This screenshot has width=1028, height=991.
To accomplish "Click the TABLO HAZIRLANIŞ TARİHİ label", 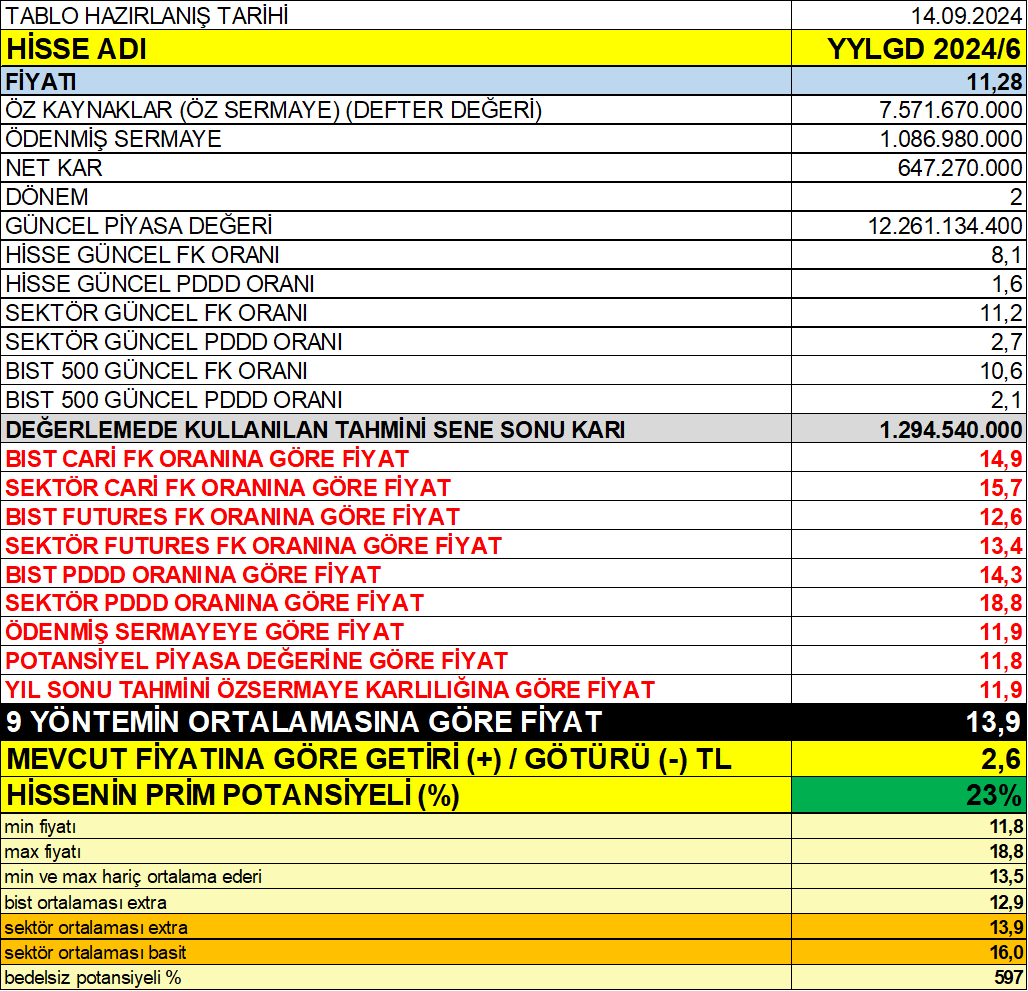I will coord(147,16).
